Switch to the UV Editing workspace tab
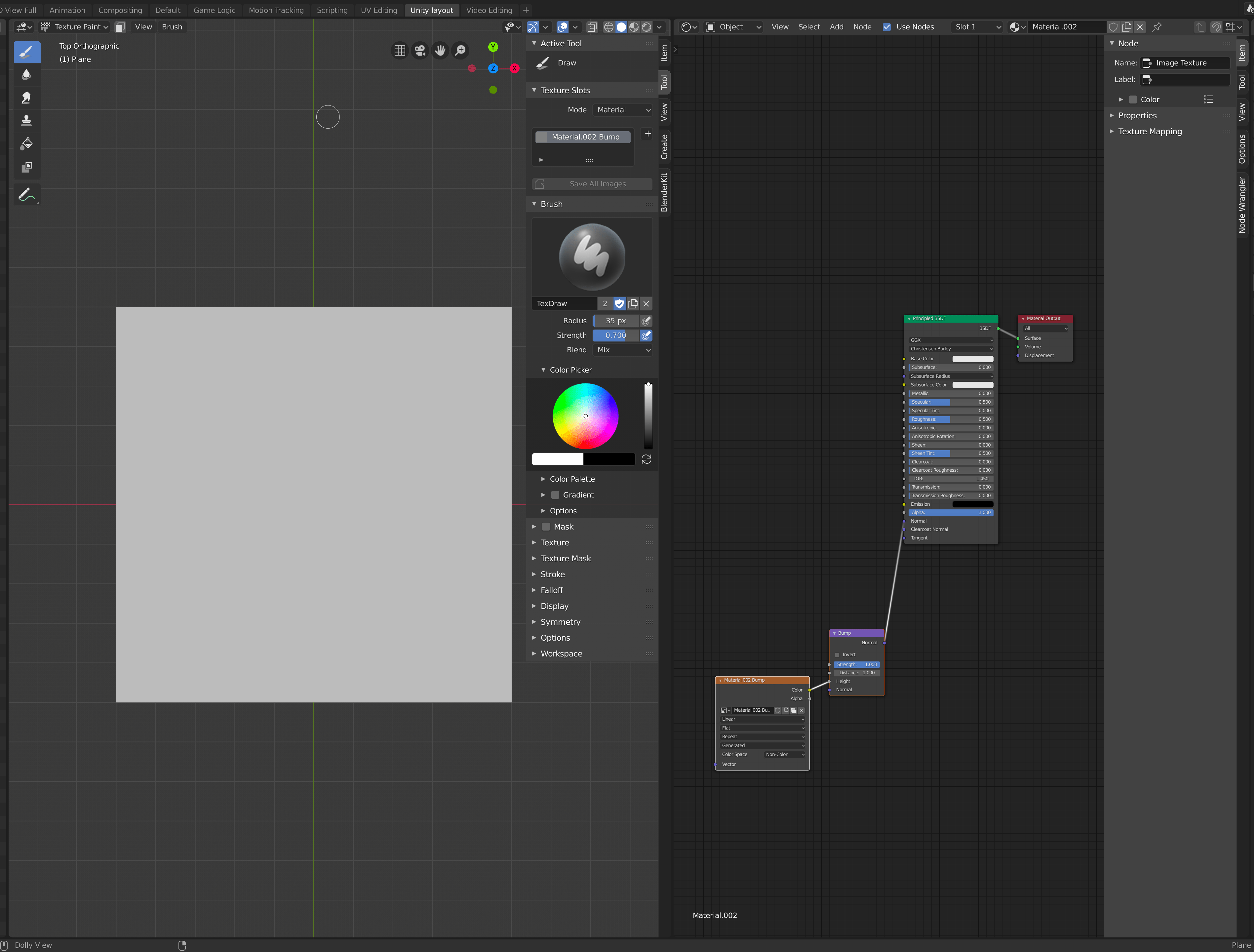1254x952 pixels. (379, 10)
